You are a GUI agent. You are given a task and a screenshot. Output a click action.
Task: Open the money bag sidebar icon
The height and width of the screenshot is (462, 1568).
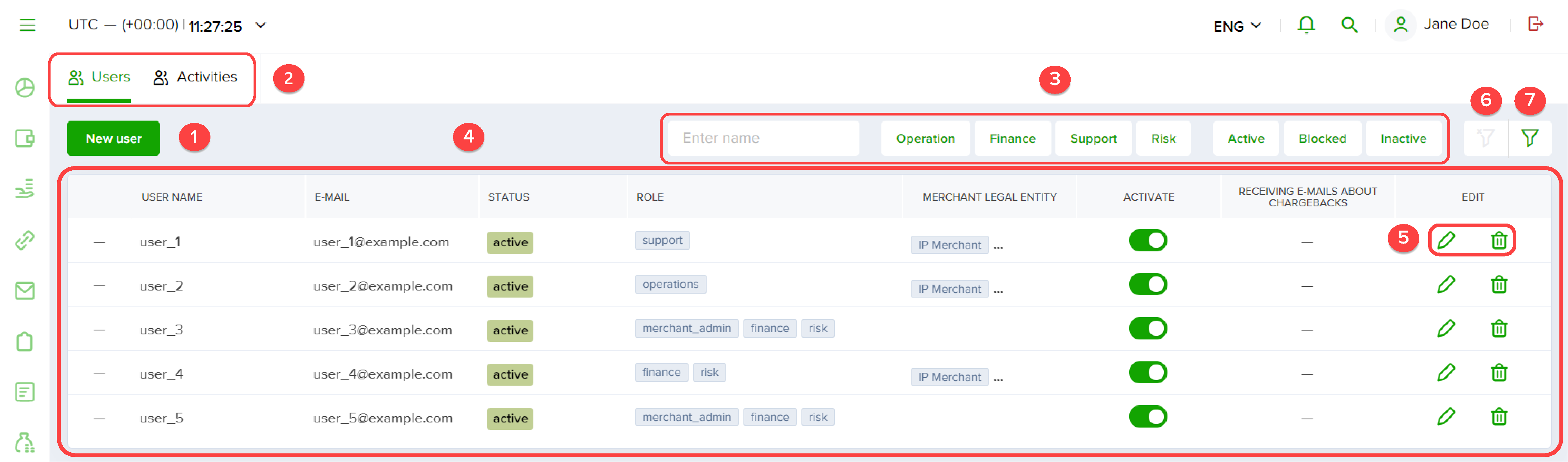point(25,442)
